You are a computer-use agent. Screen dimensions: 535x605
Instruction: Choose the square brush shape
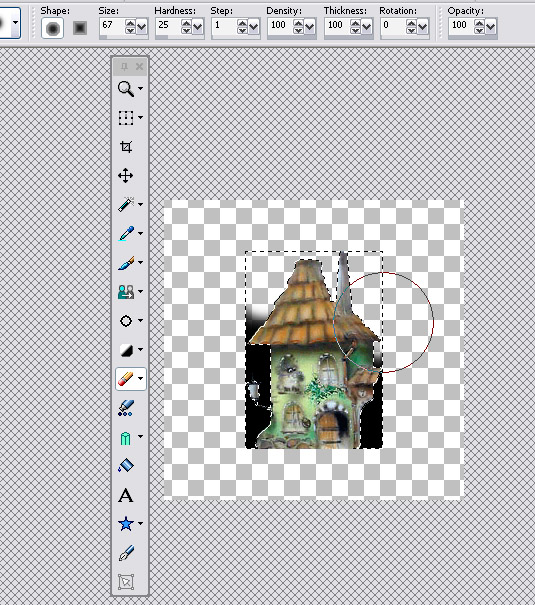pos(80,28)
